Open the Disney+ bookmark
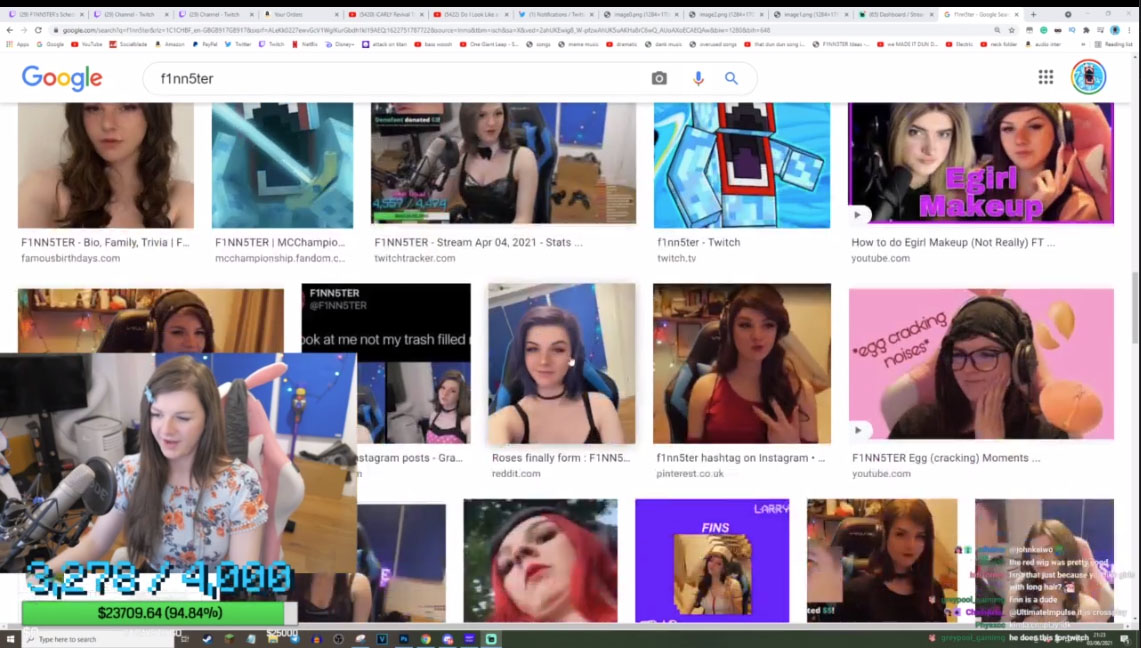This screenshot has height=648, width=1141. [340, 44]
